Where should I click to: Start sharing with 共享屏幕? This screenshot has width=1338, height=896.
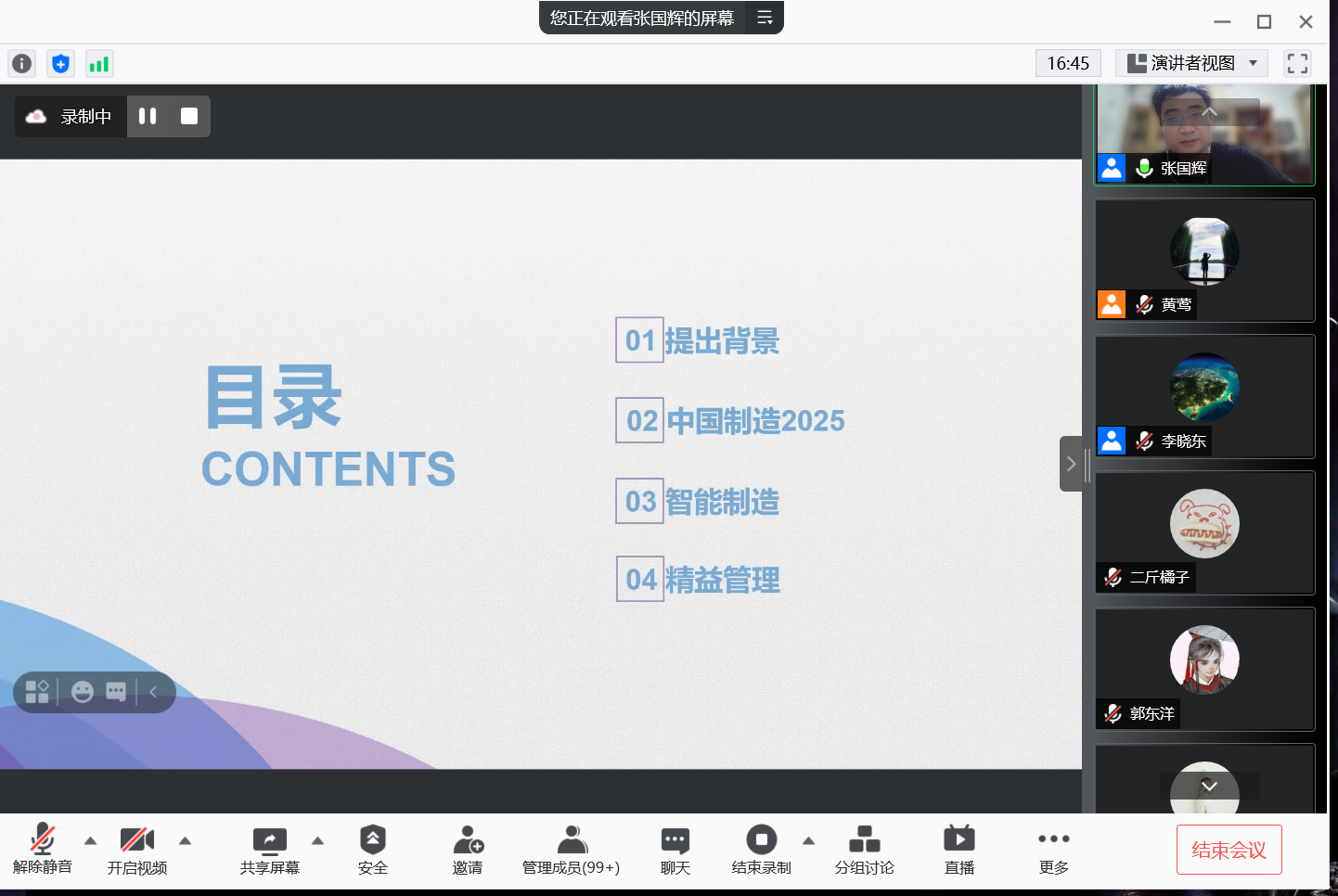(270, 850)
